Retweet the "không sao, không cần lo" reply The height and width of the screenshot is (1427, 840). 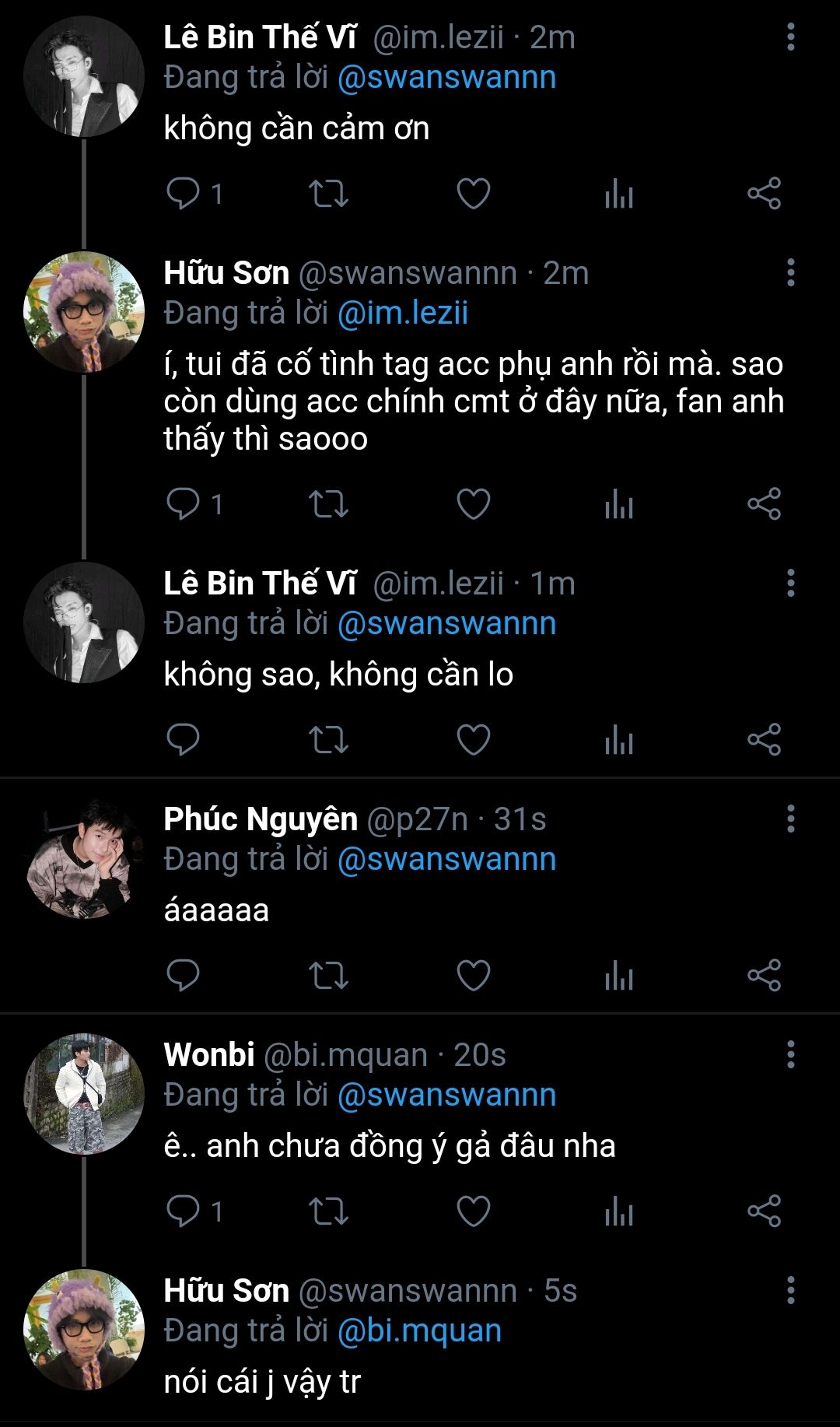(328, 740)
